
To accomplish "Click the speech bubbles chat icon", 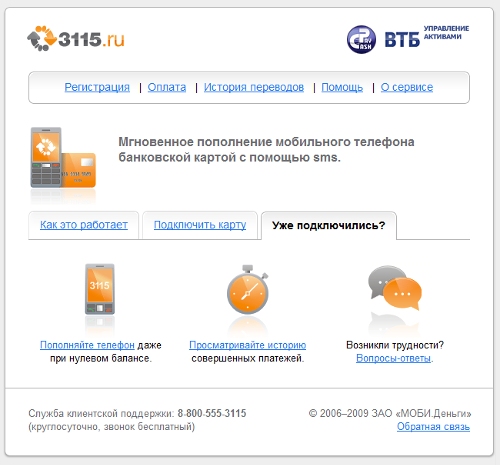I will (395, 287).
